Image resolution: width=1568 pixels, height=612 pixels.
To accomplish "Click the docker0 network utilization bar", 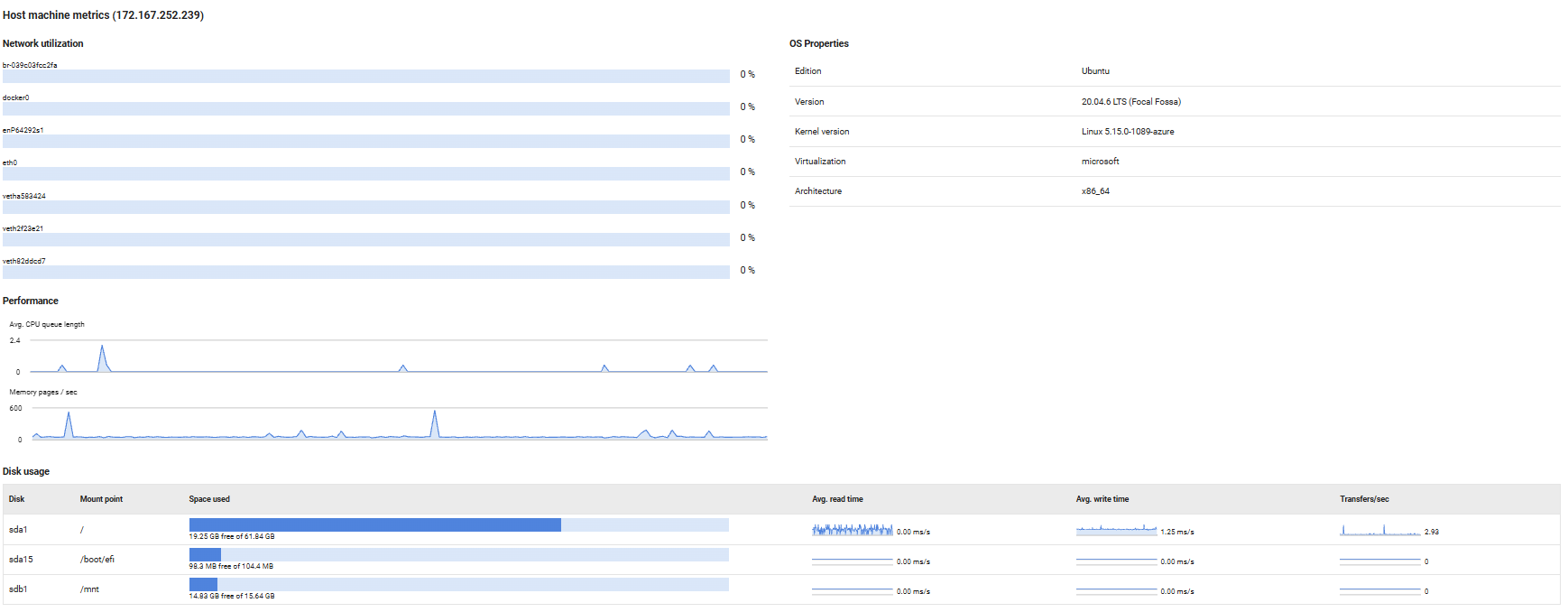I will [x=365, y=108].
